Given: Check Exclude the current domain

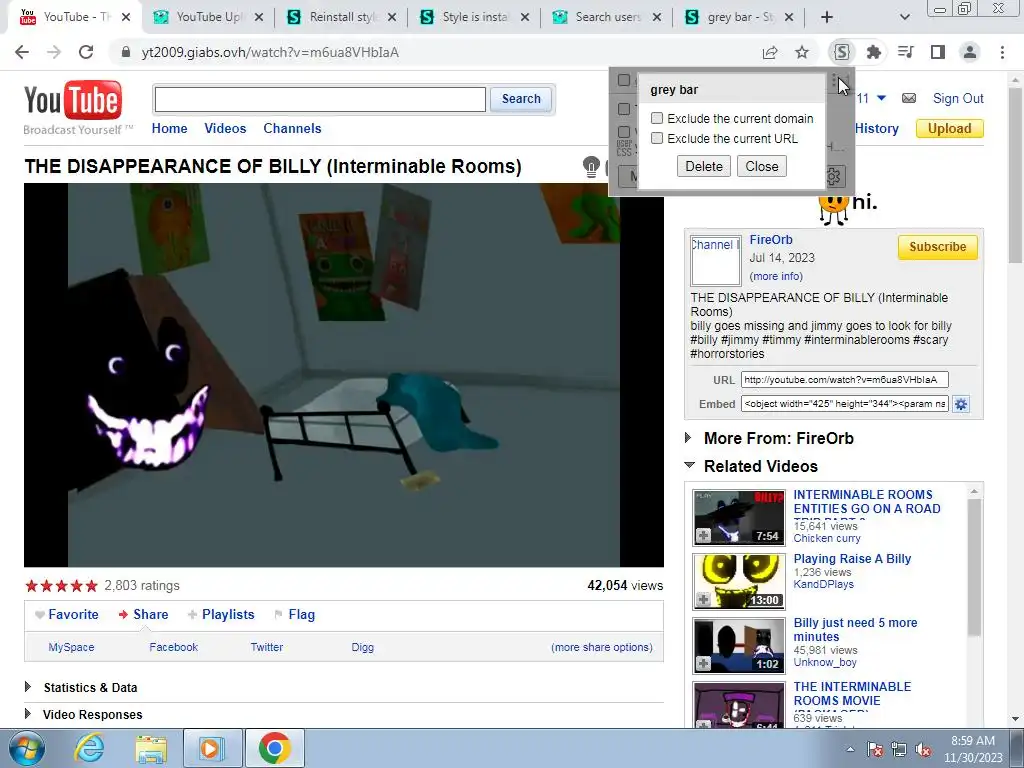Looking at the screenshot, I should [x=657, y=118].
